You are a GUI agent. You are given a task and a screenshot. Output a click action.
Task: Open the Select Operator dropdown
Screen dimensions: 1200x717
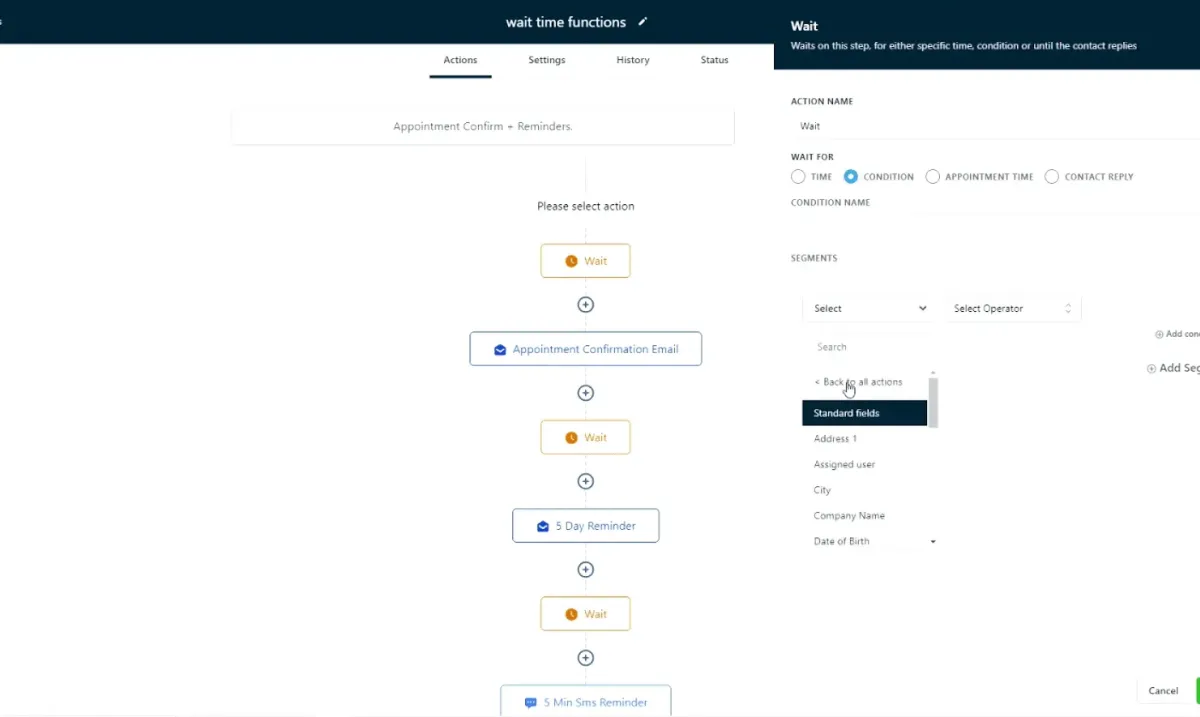[1012, 308]
